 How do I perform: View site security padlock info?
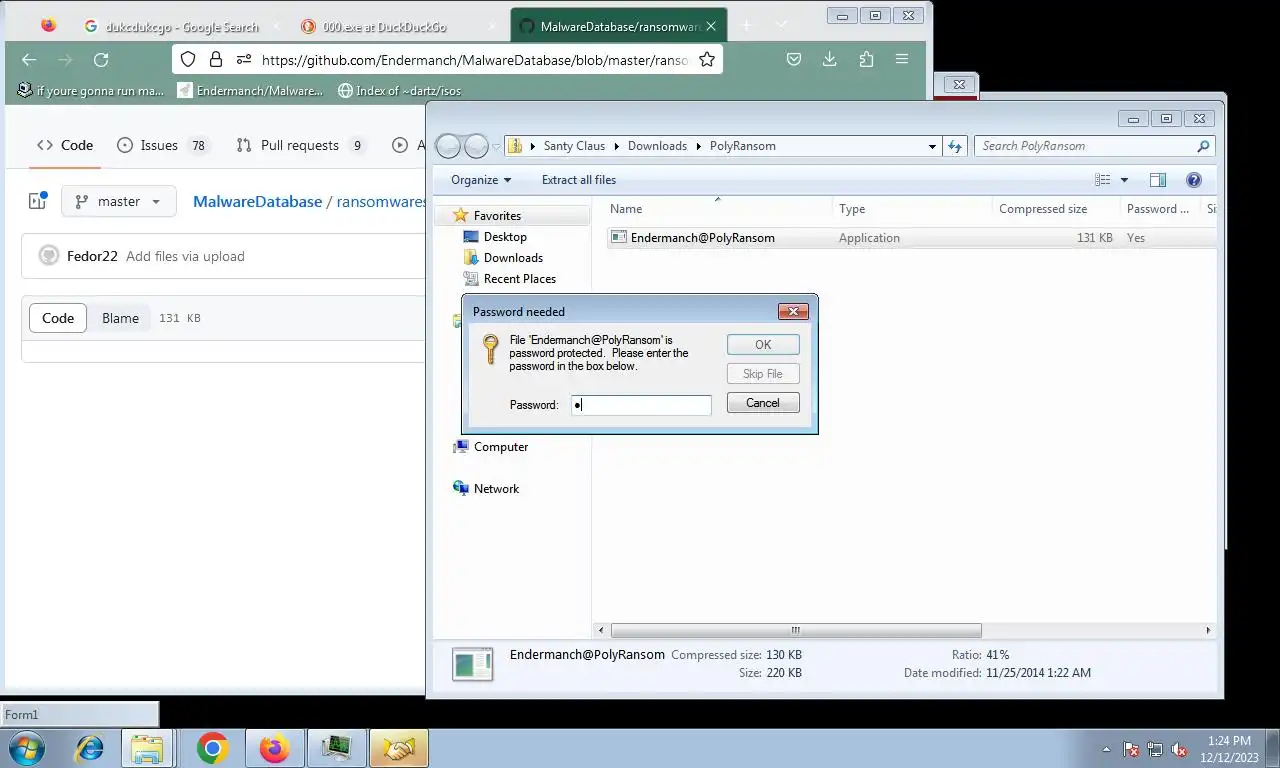point(215,60)
